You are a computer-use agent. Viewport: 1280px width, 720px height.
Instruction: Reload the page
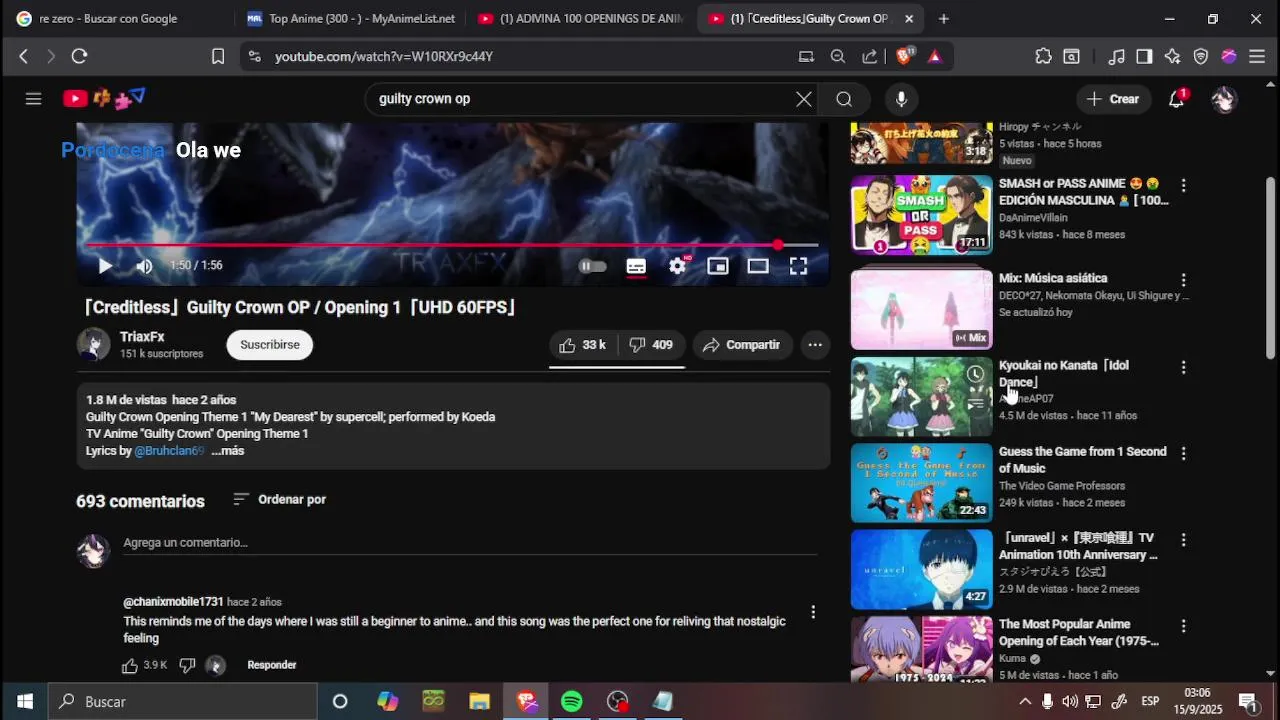point(80,57)
